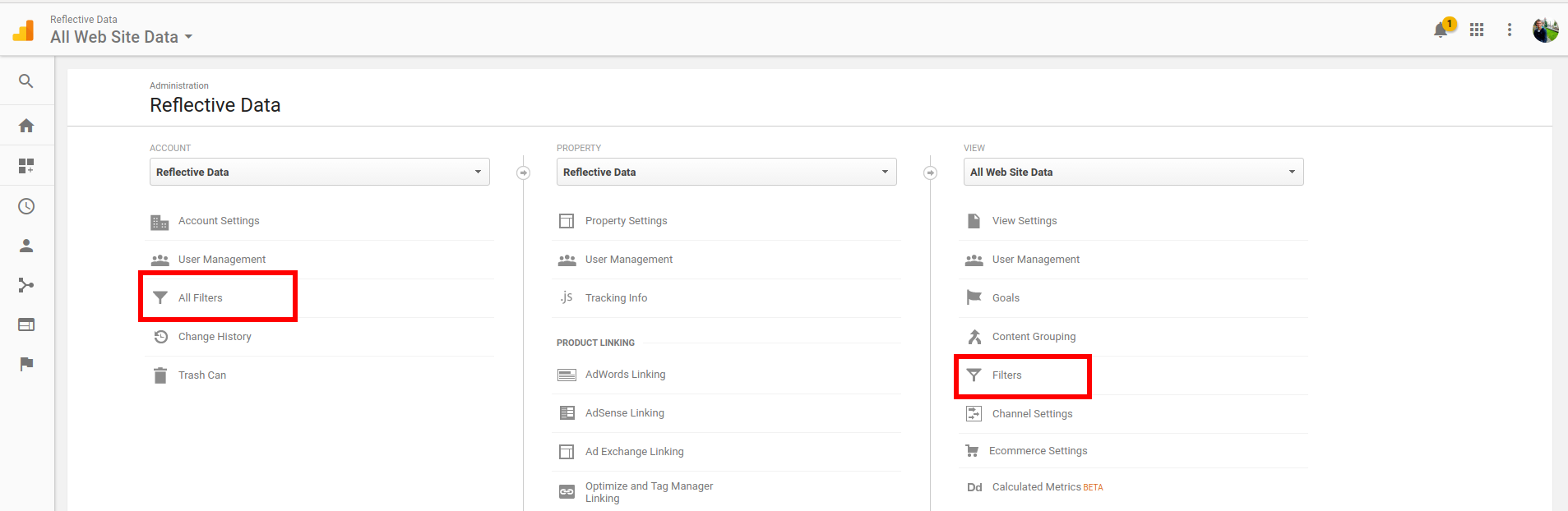The height and width of the screenshot is (511, 1568).
Task: Click the Ad Exchange Linking icon
Action: tap(567, 452)
